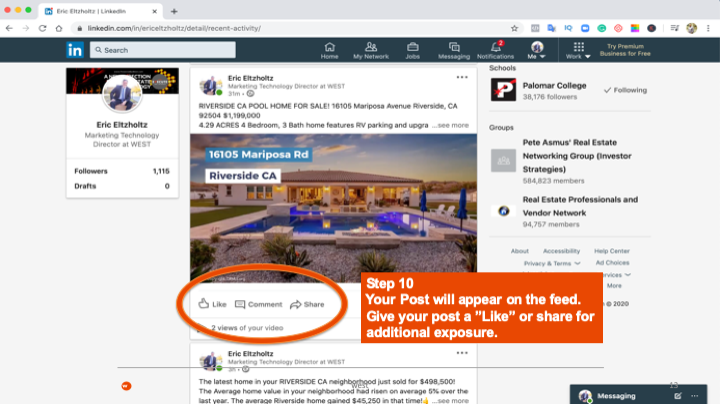Open the Notifications bell icon
Viewport: 720px width, 404px height.
click(x=495, y=50)
